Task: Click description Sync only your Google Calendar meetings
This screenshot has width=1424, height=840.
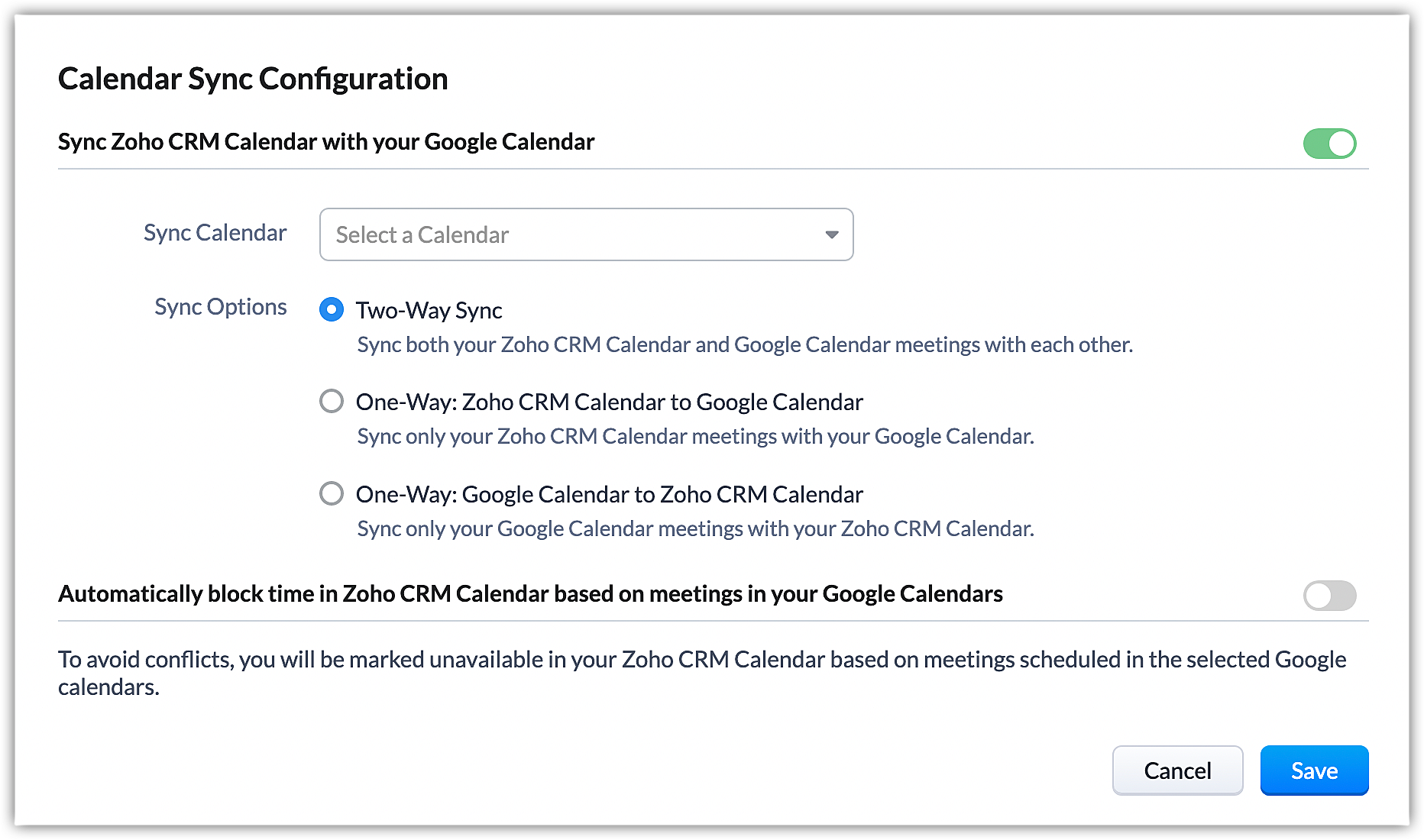Action: tap(695, 528)
